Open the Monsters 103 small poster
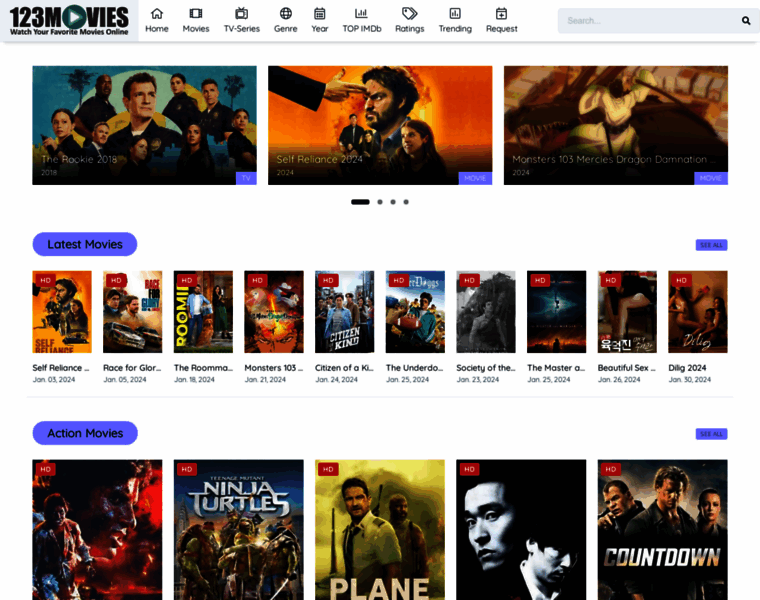The height and width of the screenshot is (600, 760). [274, 312]
